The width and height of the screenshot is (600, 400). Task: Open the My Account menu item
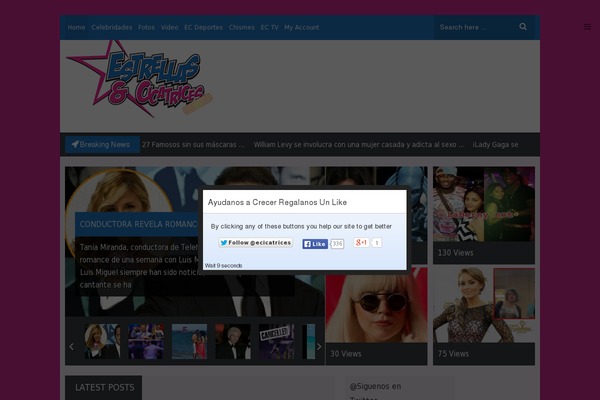point(302,28)
